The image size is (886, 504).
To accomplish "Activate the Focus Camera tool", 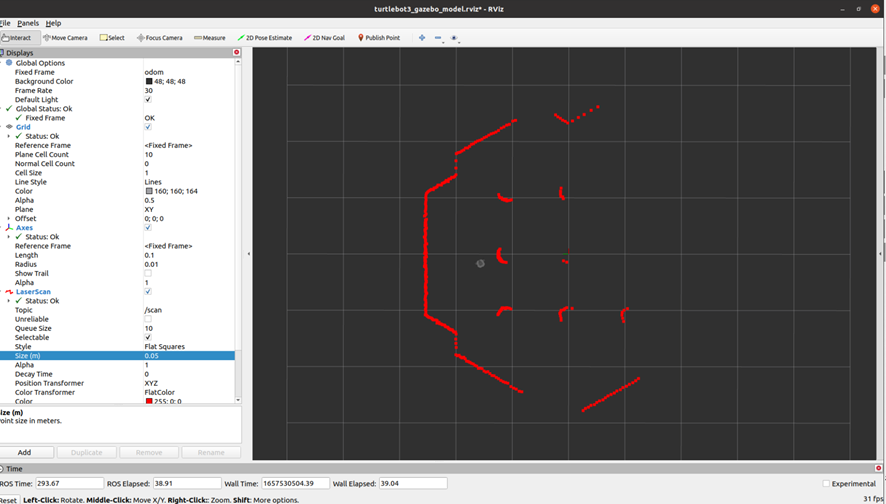I will click(x=160, y=38).
